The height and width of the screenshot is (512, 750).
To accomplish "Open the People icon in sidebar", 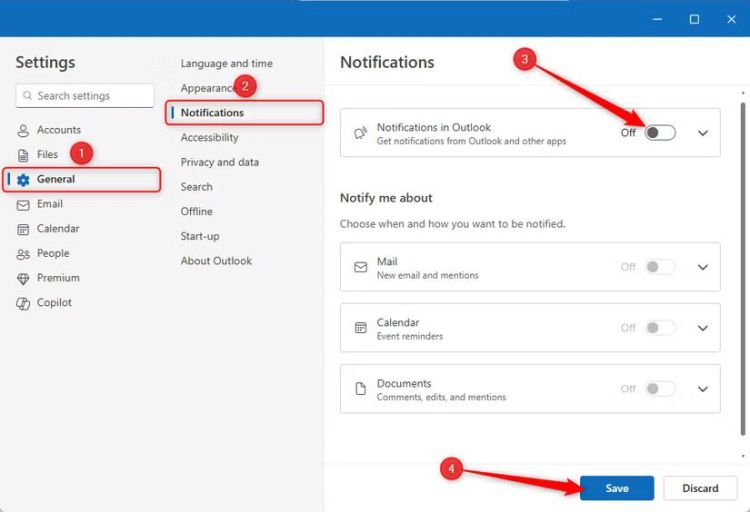I will coord(23,254).
